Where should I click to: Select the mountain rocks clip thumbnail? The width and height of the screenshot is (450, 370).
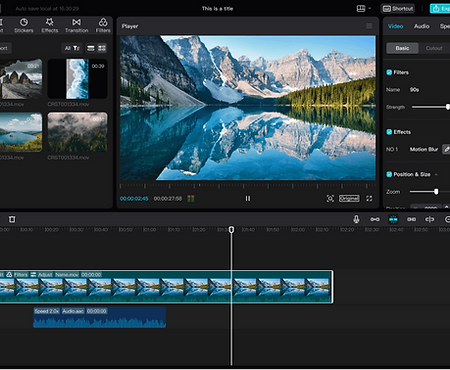21,79
